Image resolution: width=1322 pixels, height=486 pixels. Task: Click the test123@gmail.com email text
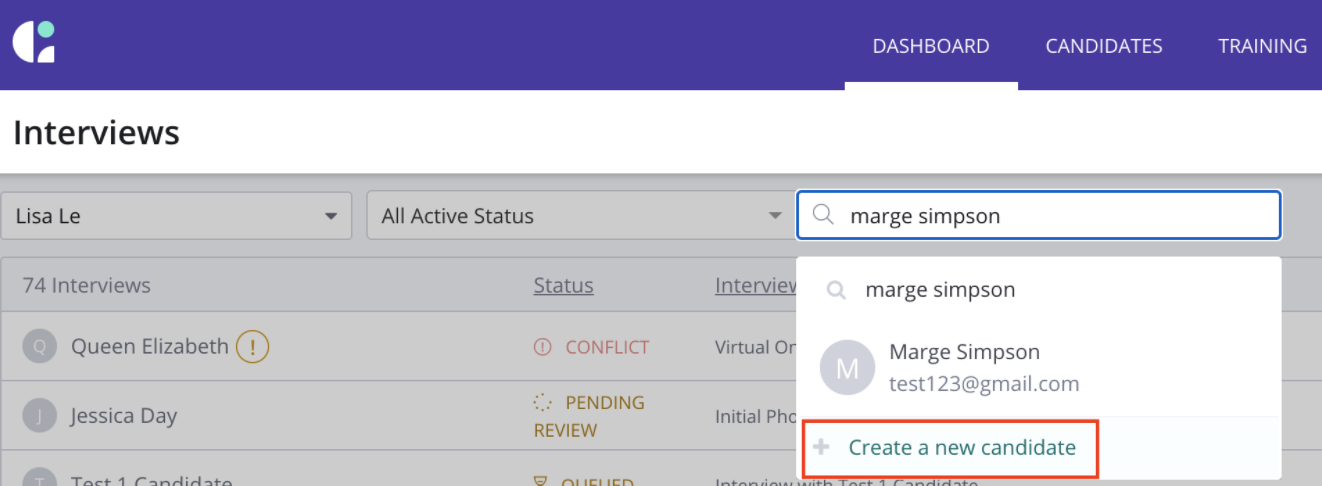pos(984,383)
